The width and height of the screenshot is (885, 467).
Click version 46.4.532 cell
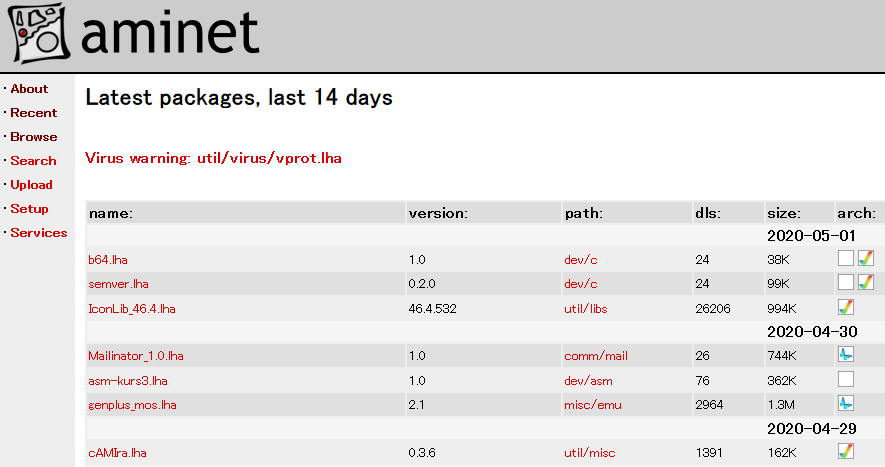coord(433,309)
